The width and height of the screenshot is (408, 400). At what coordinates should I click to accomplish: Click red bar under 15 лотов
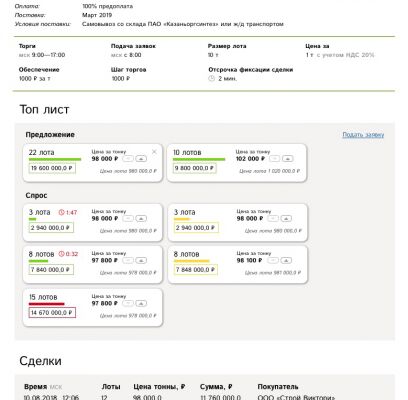point(47,304)
